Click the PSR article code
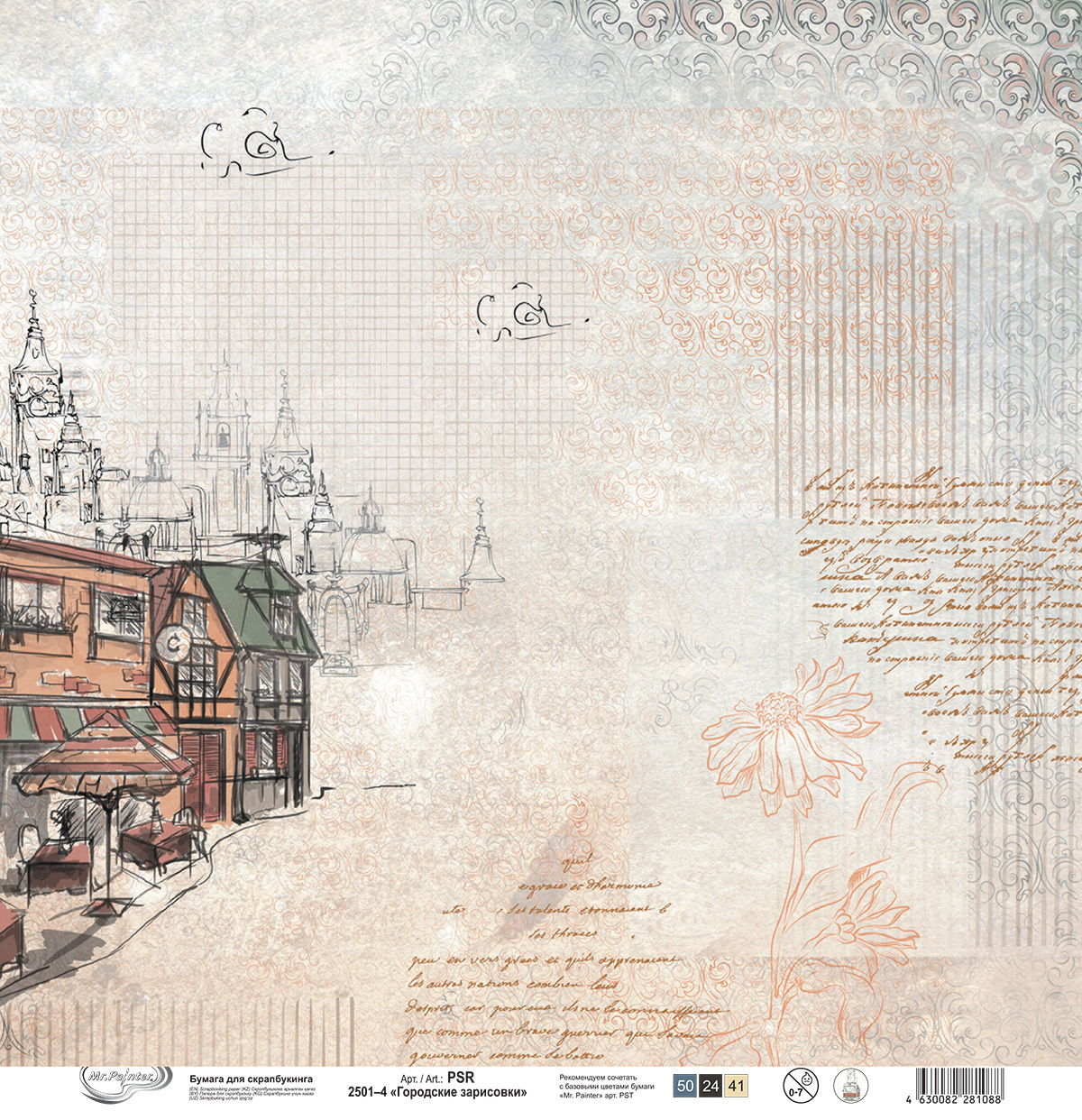Screen dimensions: 1082x1120 [x=460, y=1077]
